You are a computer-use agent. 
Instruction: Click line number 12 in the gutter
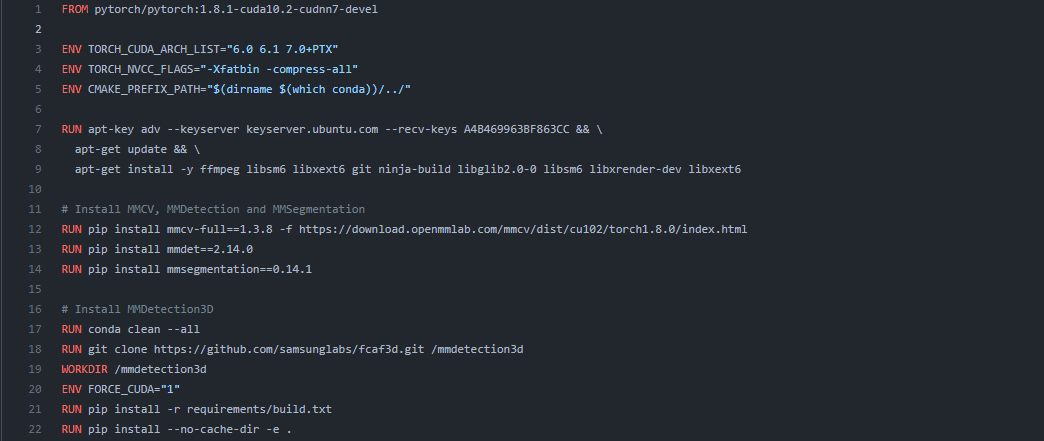35,229
